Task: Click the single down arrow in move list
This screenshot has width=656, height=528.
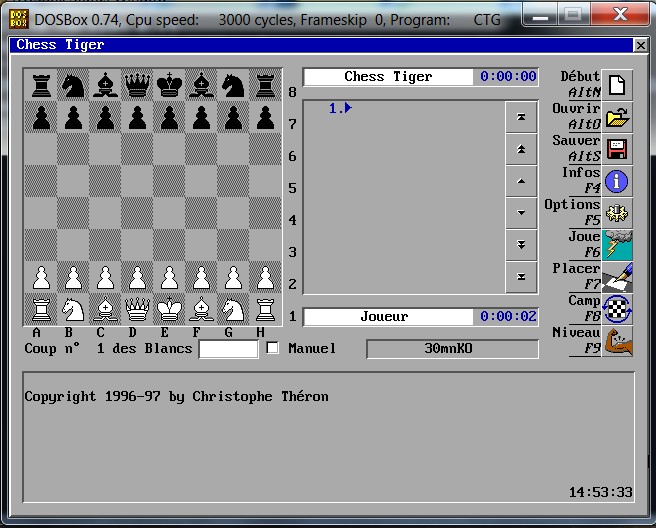Action: click(x=521, y=213)
